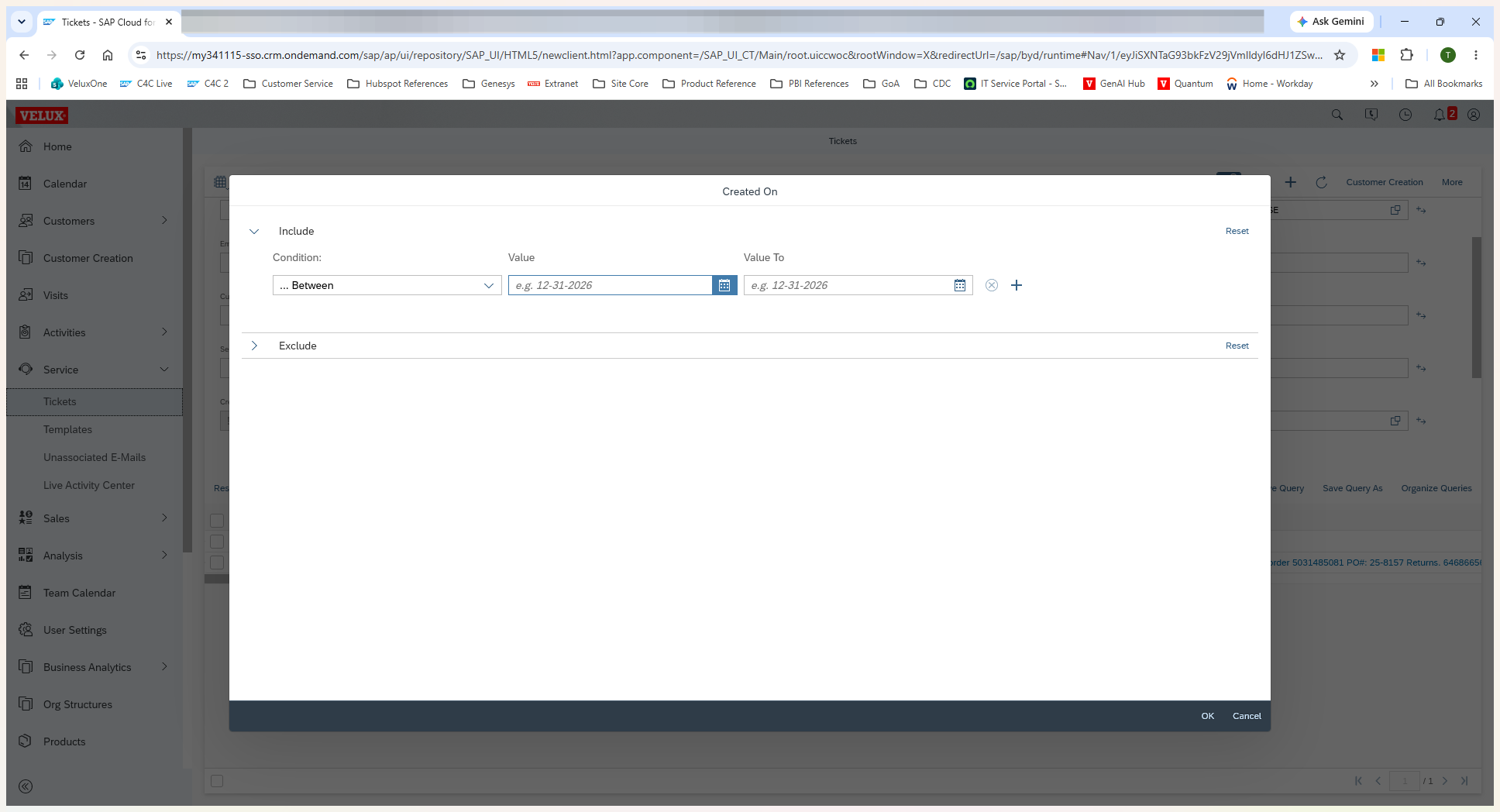
Task: Click OK to confirm the filter
Action: 1208,716
